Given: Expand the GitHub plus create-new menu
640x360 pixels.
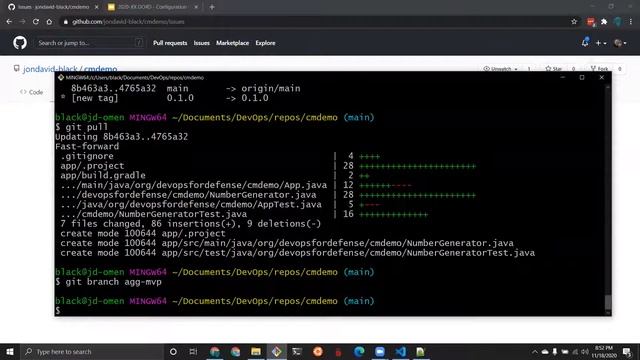Looking at the screenshot, I should click(x=600, y=43).
